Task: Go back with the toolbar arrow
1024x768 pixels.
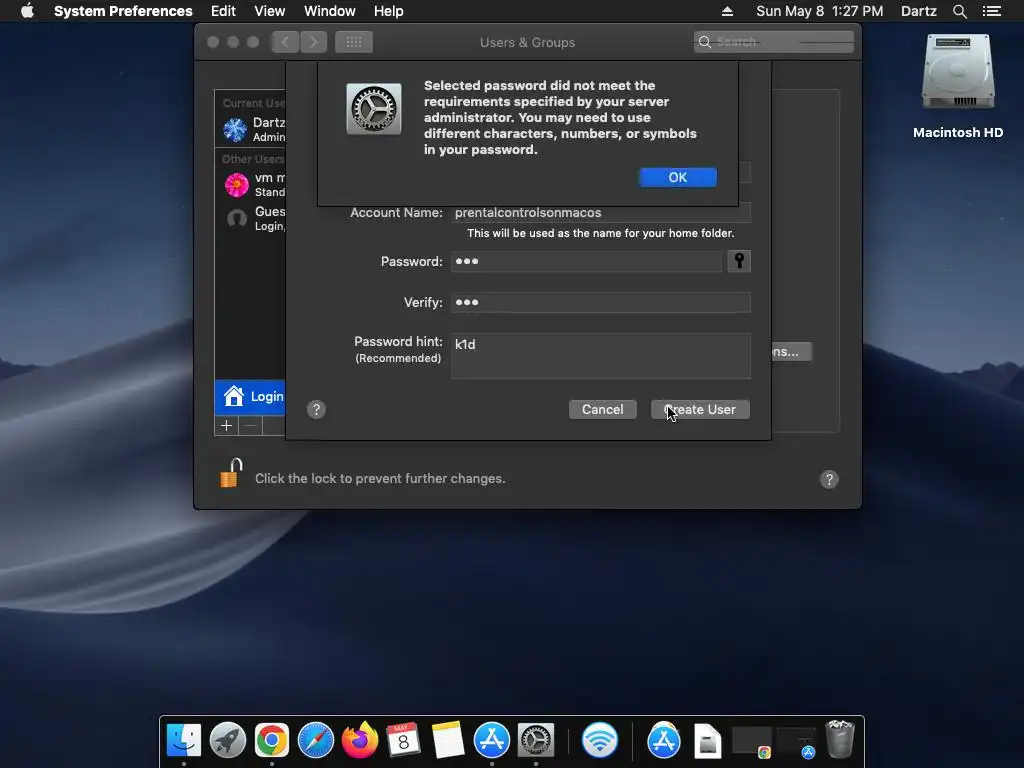Action: tap(285, 42)
